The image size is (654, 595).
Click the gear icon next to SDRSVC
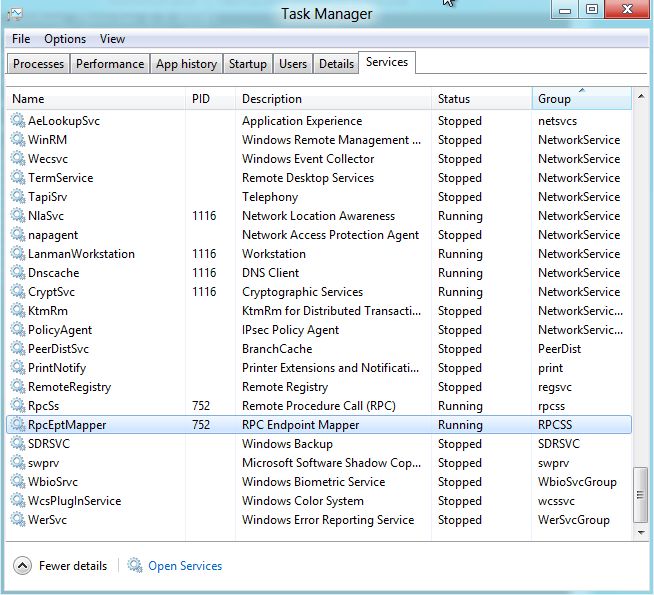(x=18, y=444)
